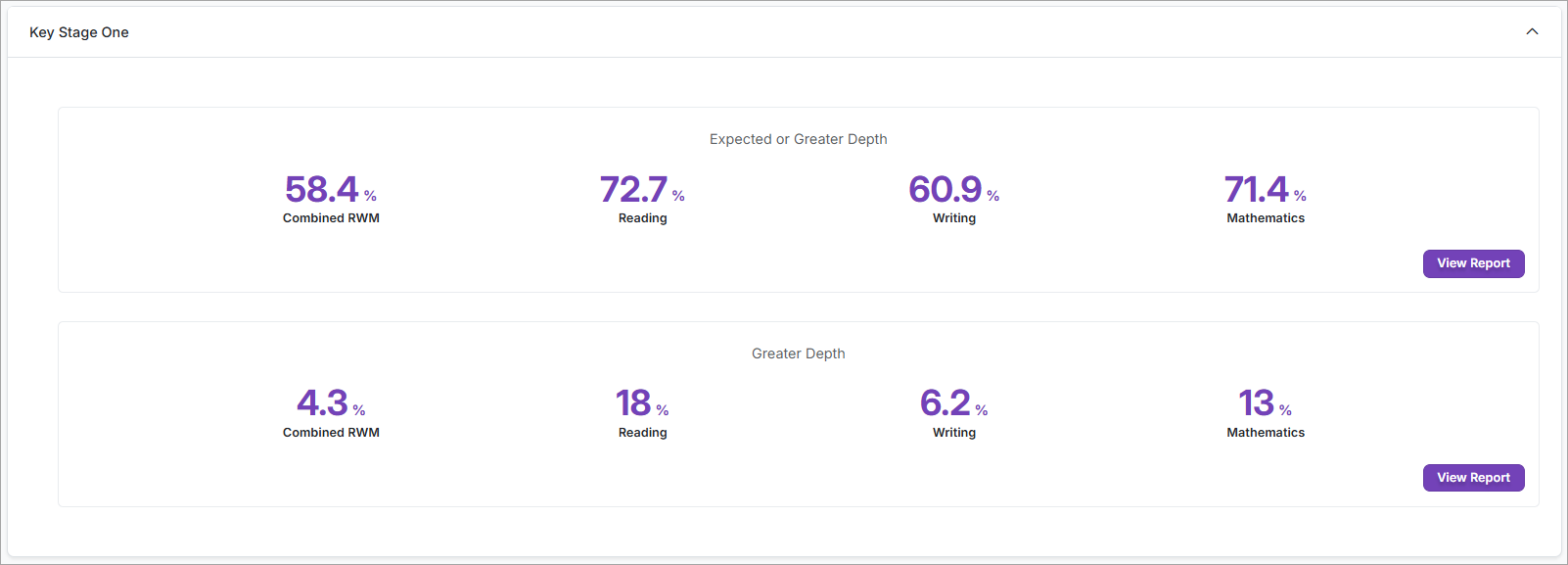This screenshot has height=565, width=1568.
Task: Click the 60.9% Writing value
Action: click(945, 189)
